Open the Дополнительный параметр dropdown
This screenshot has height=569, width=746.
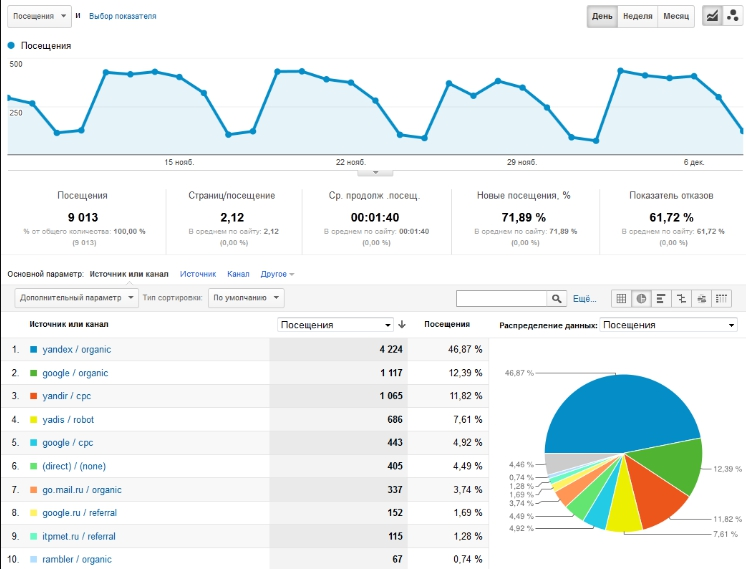(x=77, y=298)
